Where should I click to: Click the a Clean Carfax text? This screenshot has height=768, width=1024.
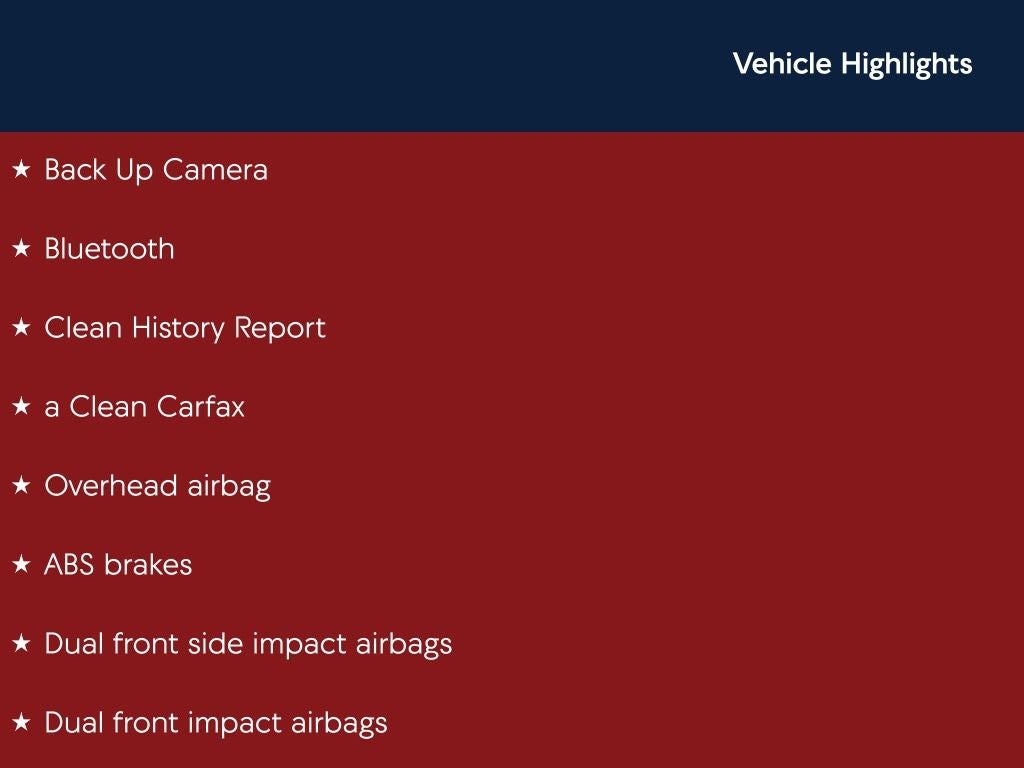point(144,407)
